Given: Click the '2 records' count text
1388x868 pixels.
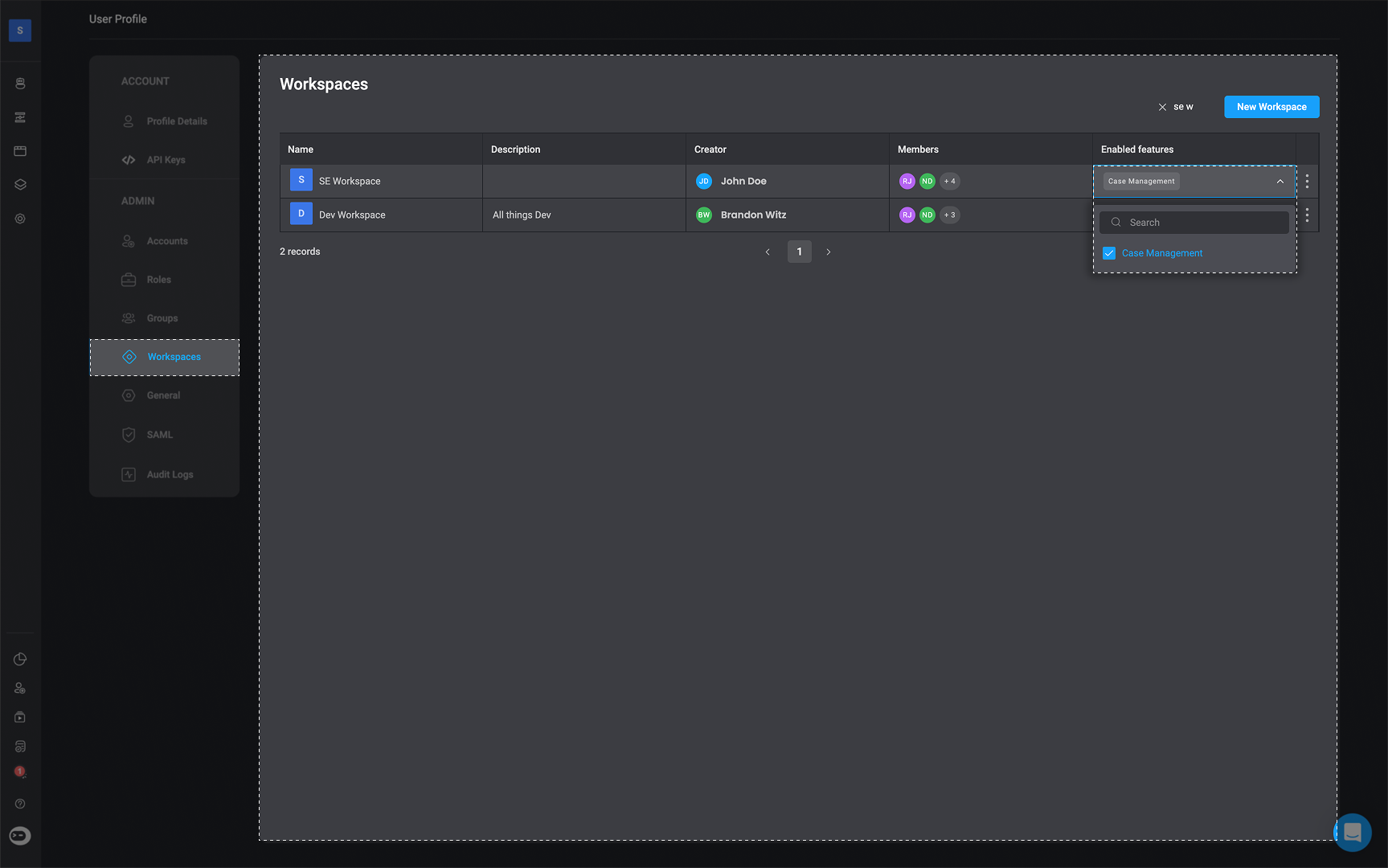Looking at the screenshot, I should pyautogui.click(x=300, y=252).
